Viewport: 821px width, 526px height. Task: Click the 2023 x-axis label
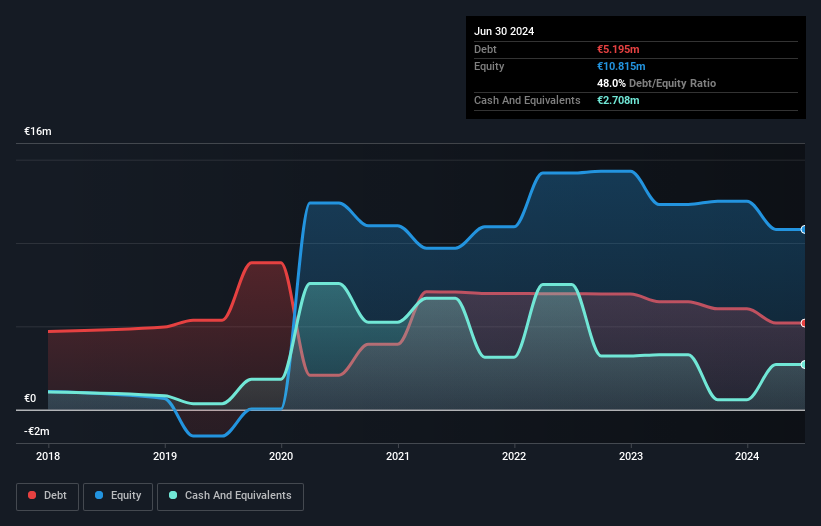tap(631, 456)
